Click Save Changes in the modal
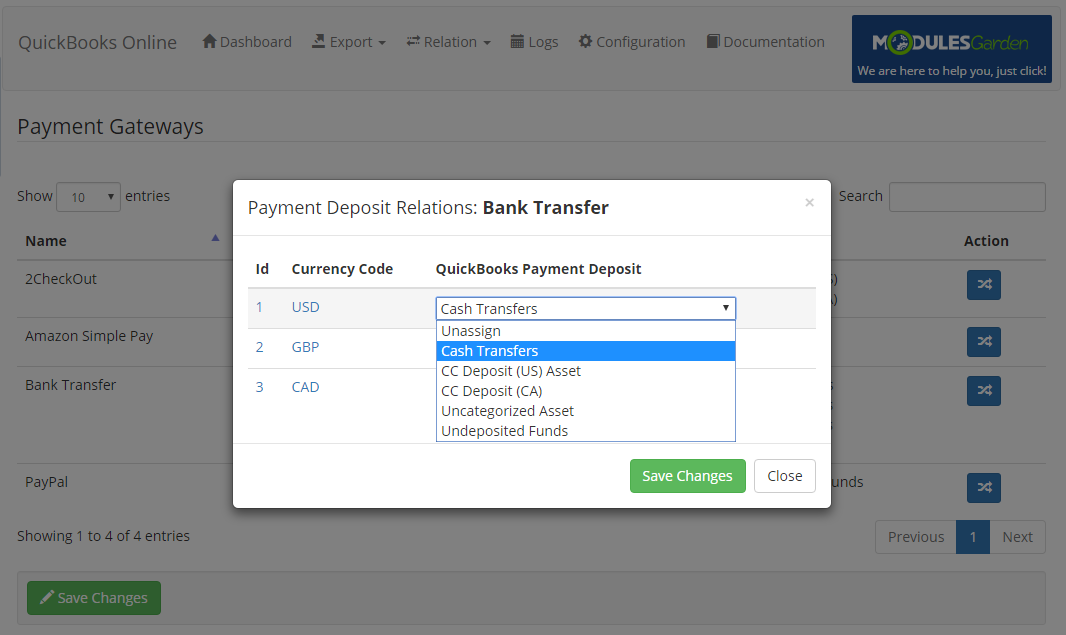This screenshot has height=635, width=1066. 687,476
